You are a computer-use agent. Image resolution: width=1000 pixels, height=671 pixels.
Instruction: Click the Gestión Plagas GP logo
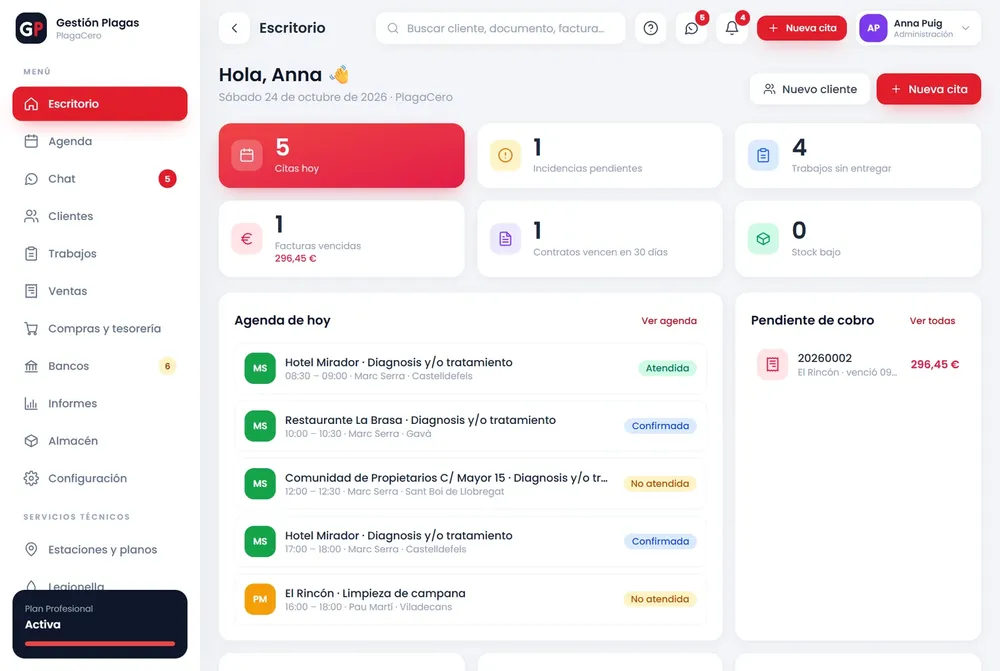pos(31,28)
